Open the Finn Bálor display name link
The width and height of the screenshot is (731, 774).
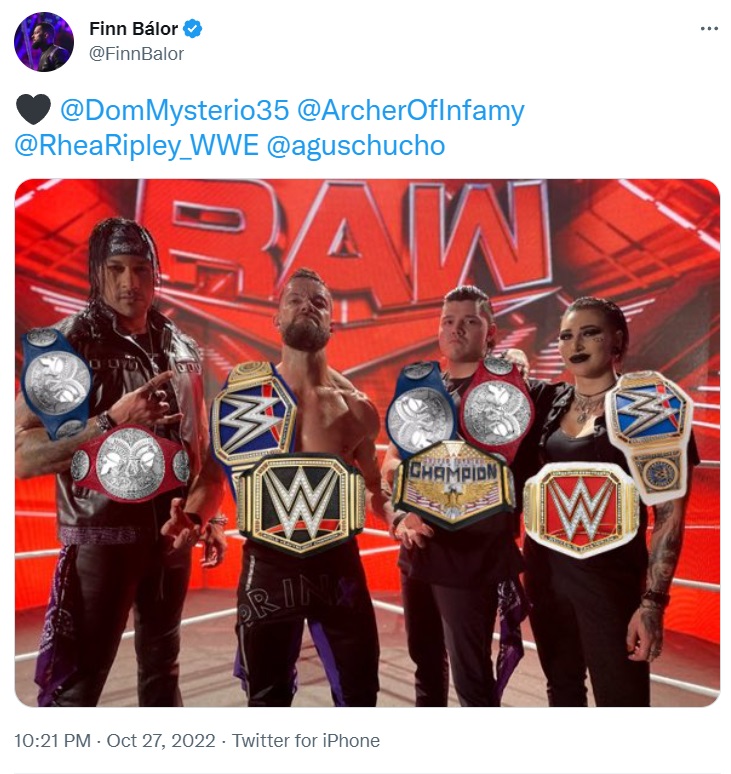pyautogui.click(x=133, y=29)
